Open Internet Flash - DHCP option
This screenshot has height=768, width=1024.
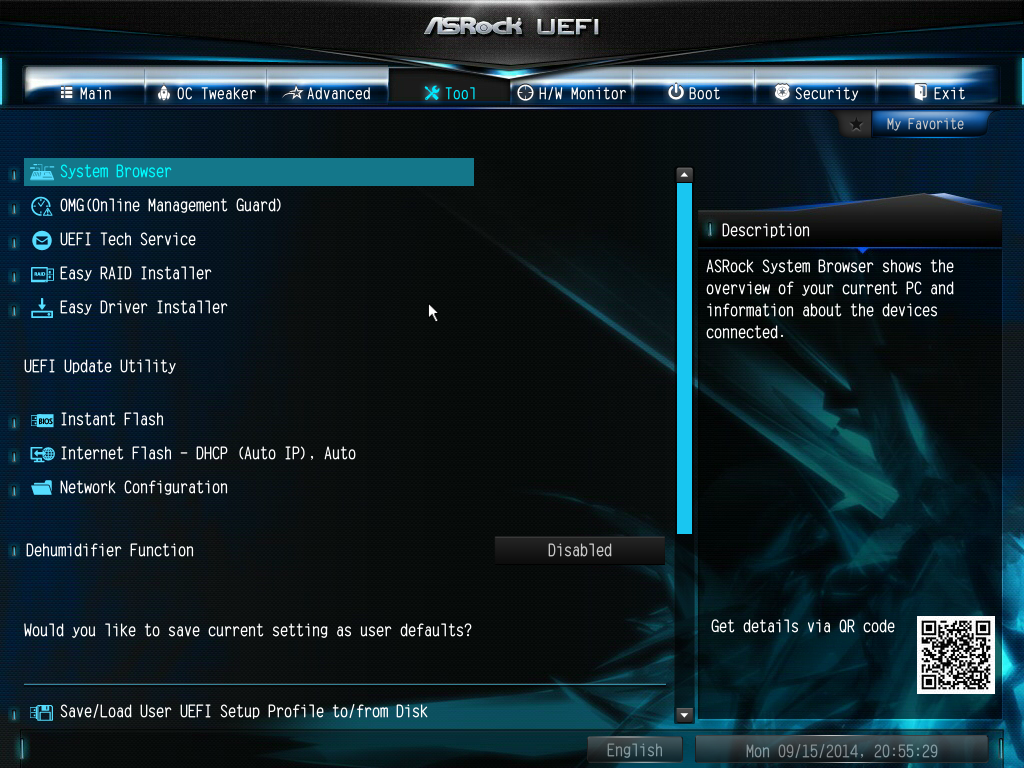(x=208, y=454)
